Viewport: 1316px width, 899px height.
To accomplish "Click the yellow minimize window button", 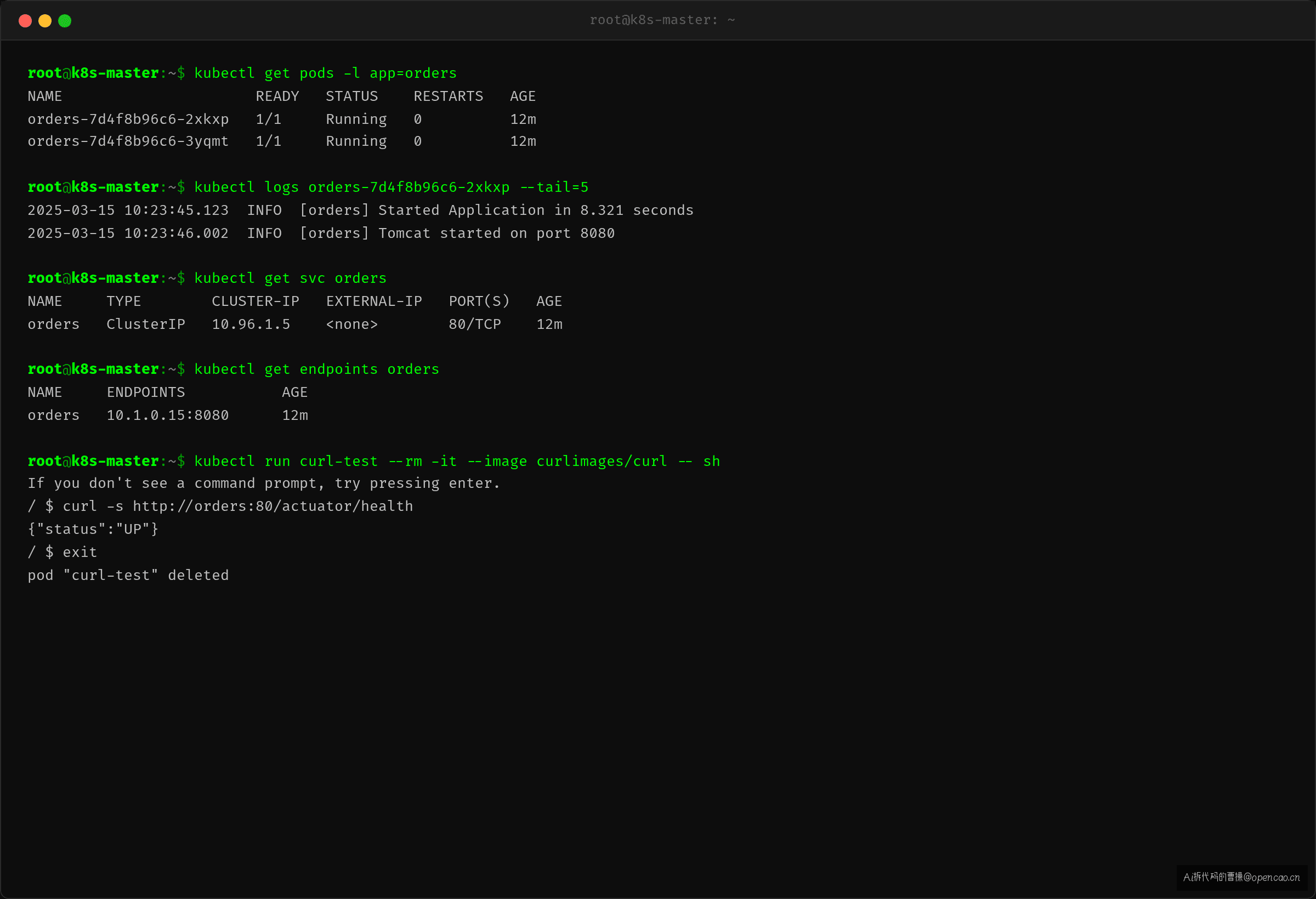I will [x=45, y=21].
